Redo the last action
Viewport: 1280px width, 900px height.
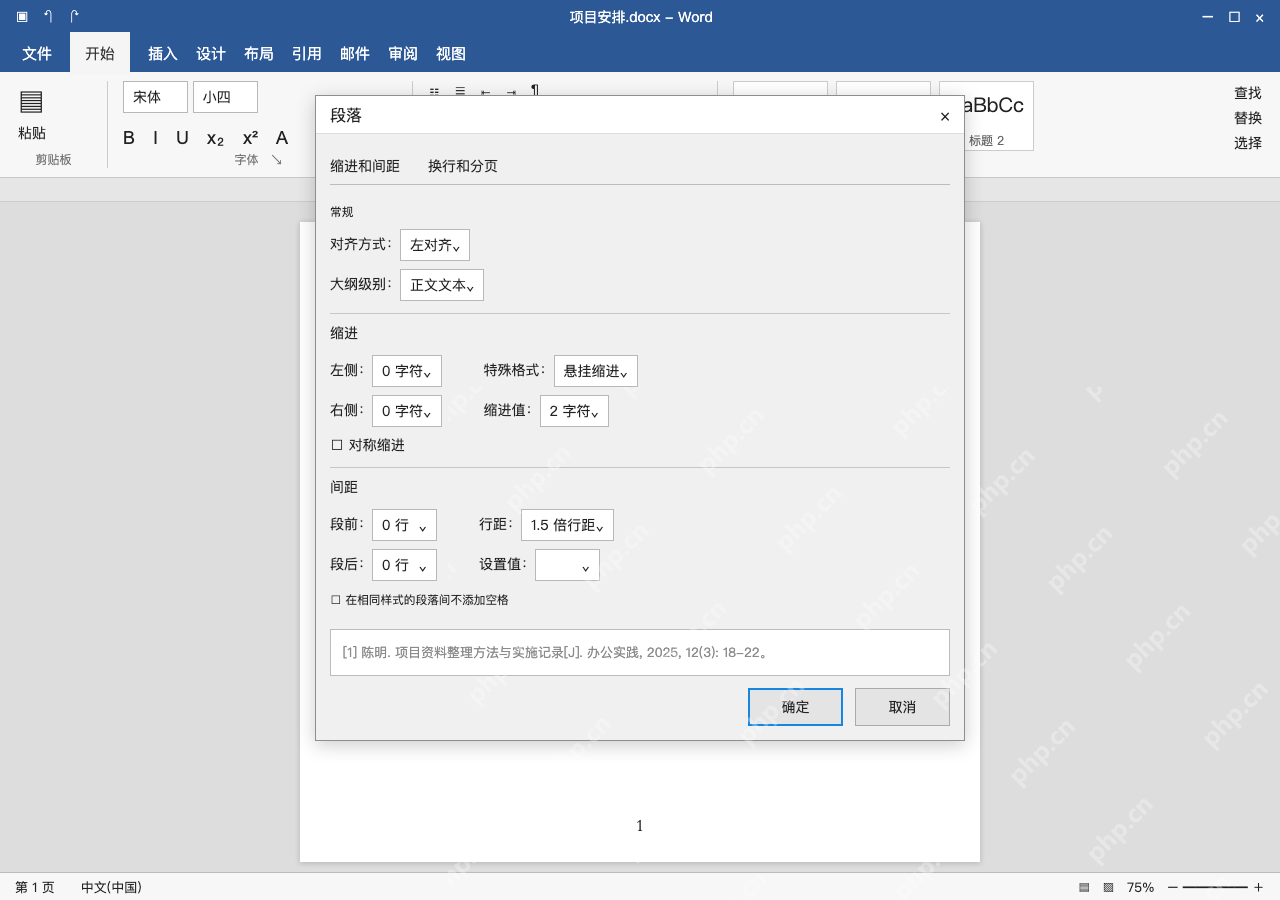pyautogui.click(x=74, y=16)
